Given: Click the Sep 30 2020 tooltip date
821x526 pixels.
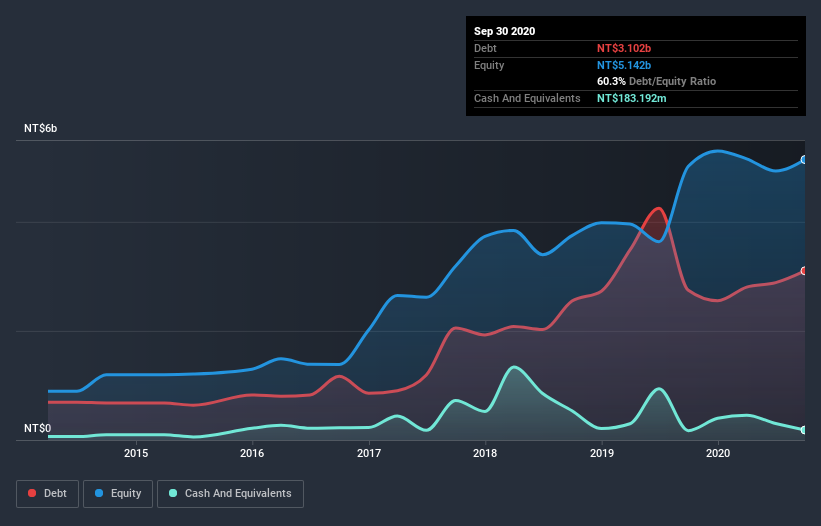Looking at the screenshot, I should click(x=504, y=31).
